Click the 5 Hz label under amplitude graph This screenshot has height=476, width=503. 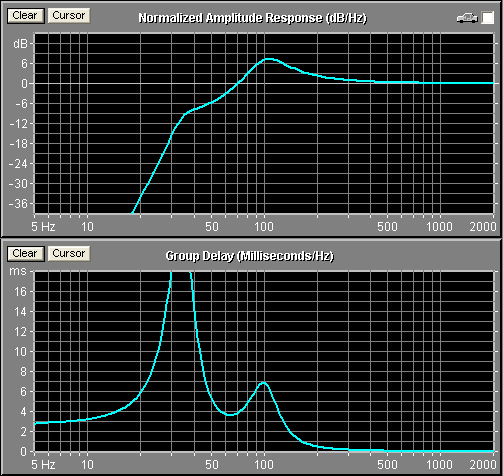point(43,227)
